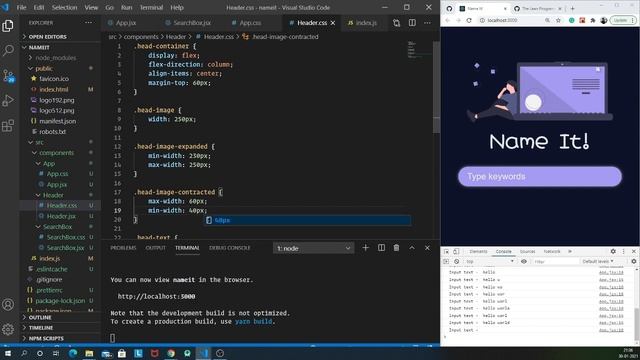
Task: Switch to the Debug Console tab
Action: pos(230,248)
